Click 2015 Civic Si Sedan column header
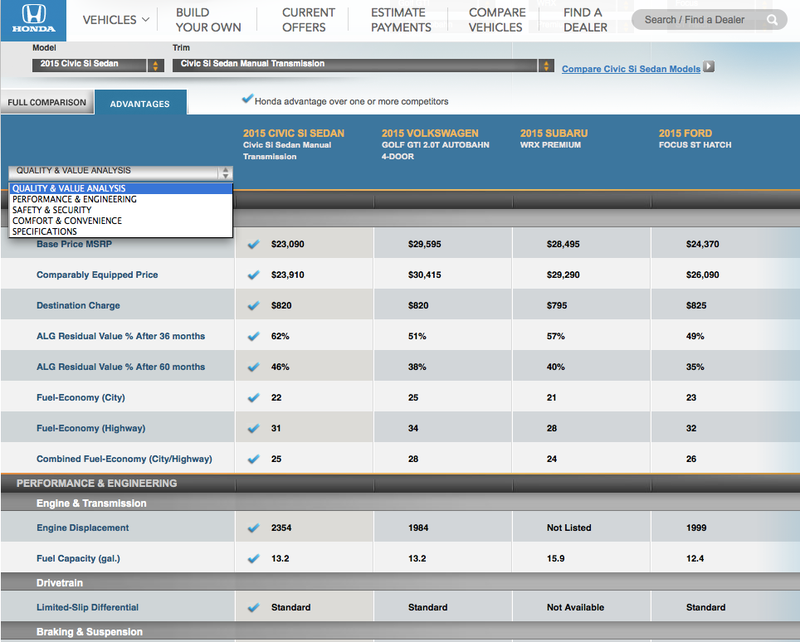This screenshot has width=800, height=642. pos(293,144)
